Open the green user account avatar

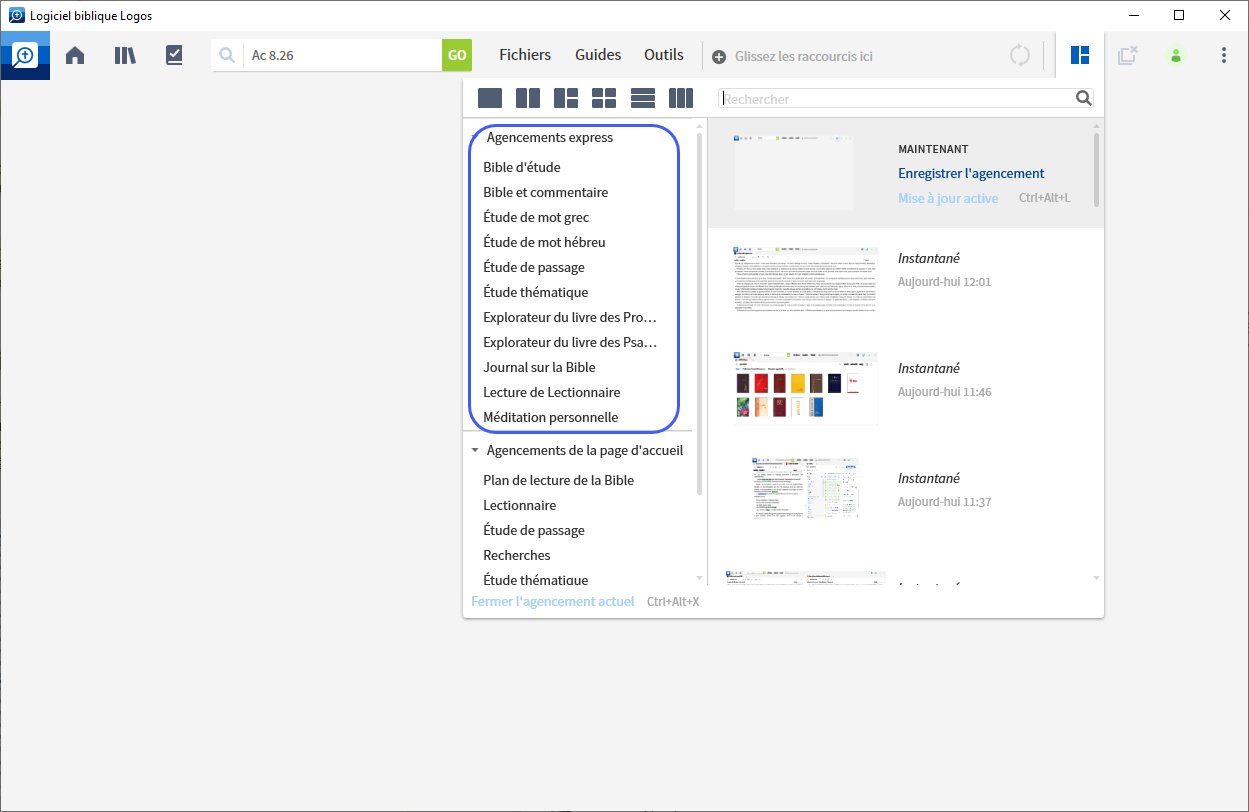tap(1176, 56)
